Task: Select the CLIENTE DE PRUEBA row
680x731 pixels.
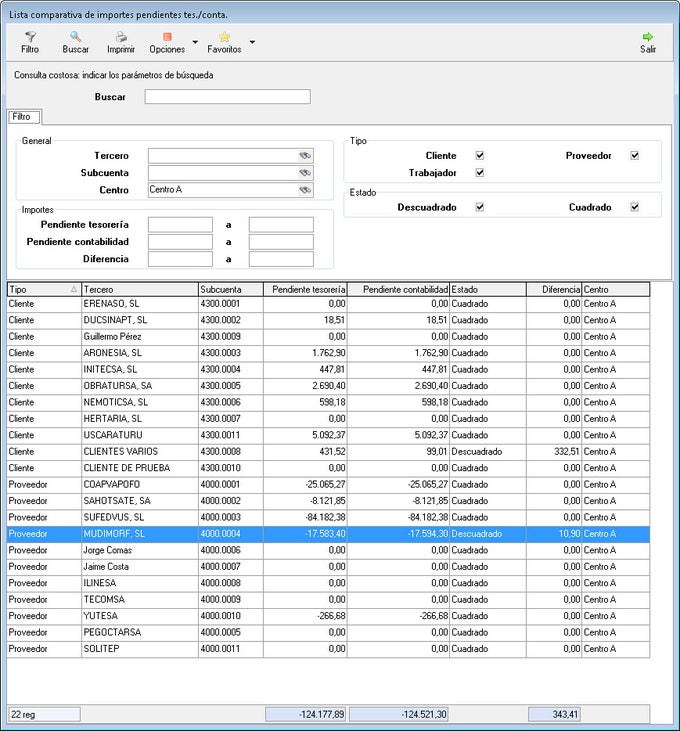Action: coord(328,468)
